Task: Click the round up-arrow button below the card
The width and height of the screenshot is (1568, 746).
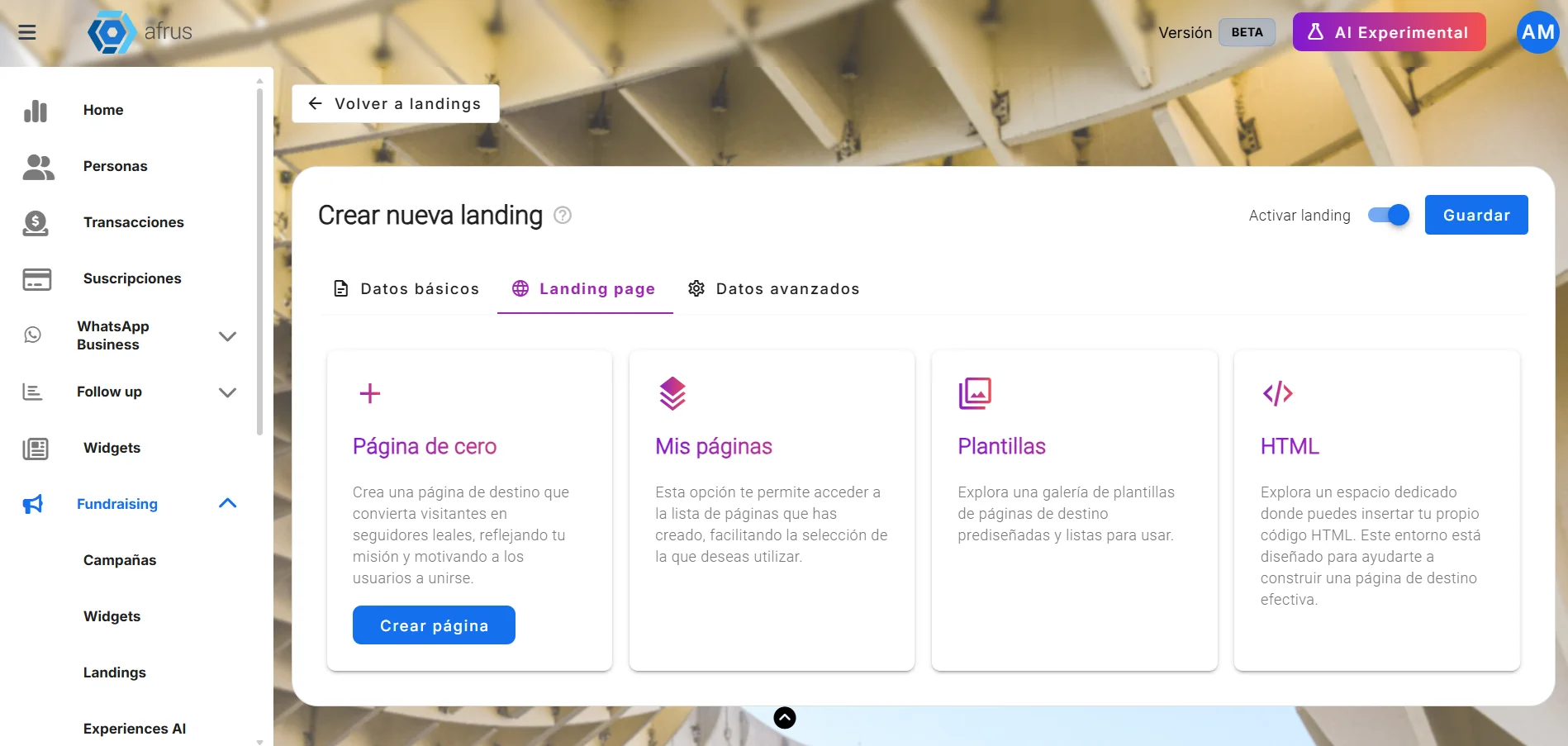Action: [785, 718]
